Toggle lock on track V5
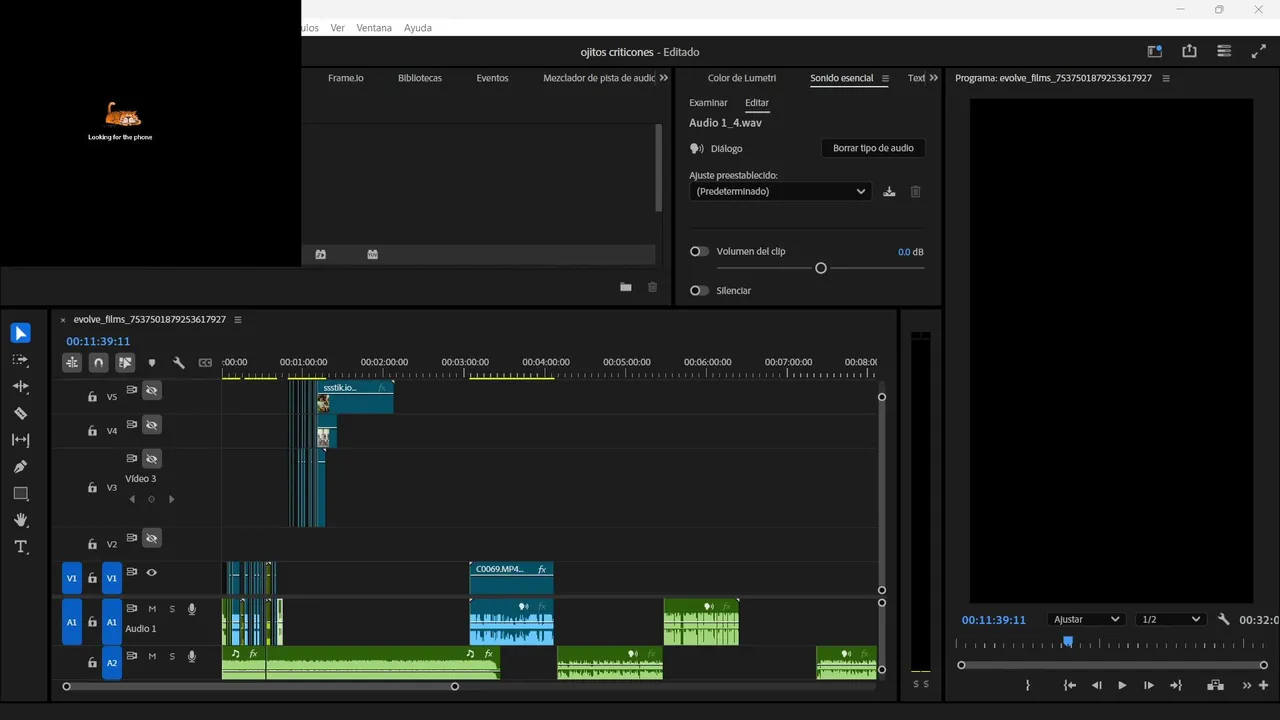 (92, 397)
